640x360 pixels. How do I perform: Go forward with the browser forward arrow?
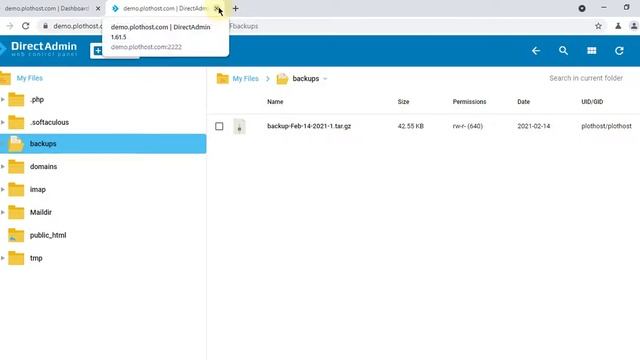click(x=10, y=26)
